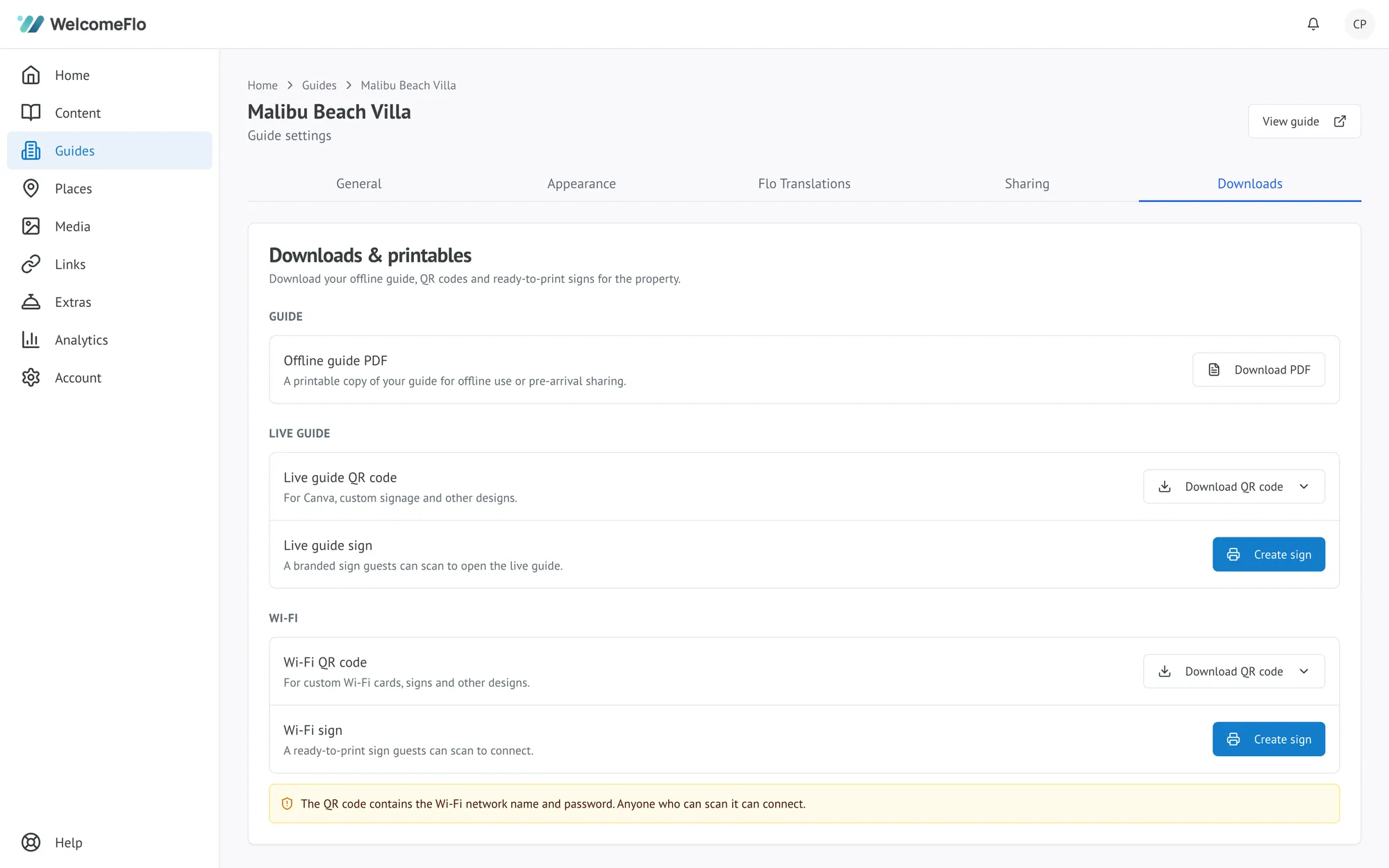This screenshot has width=1389, height=868.
Task: Click the Download PDF button
Action: [x=1258, y=370]
